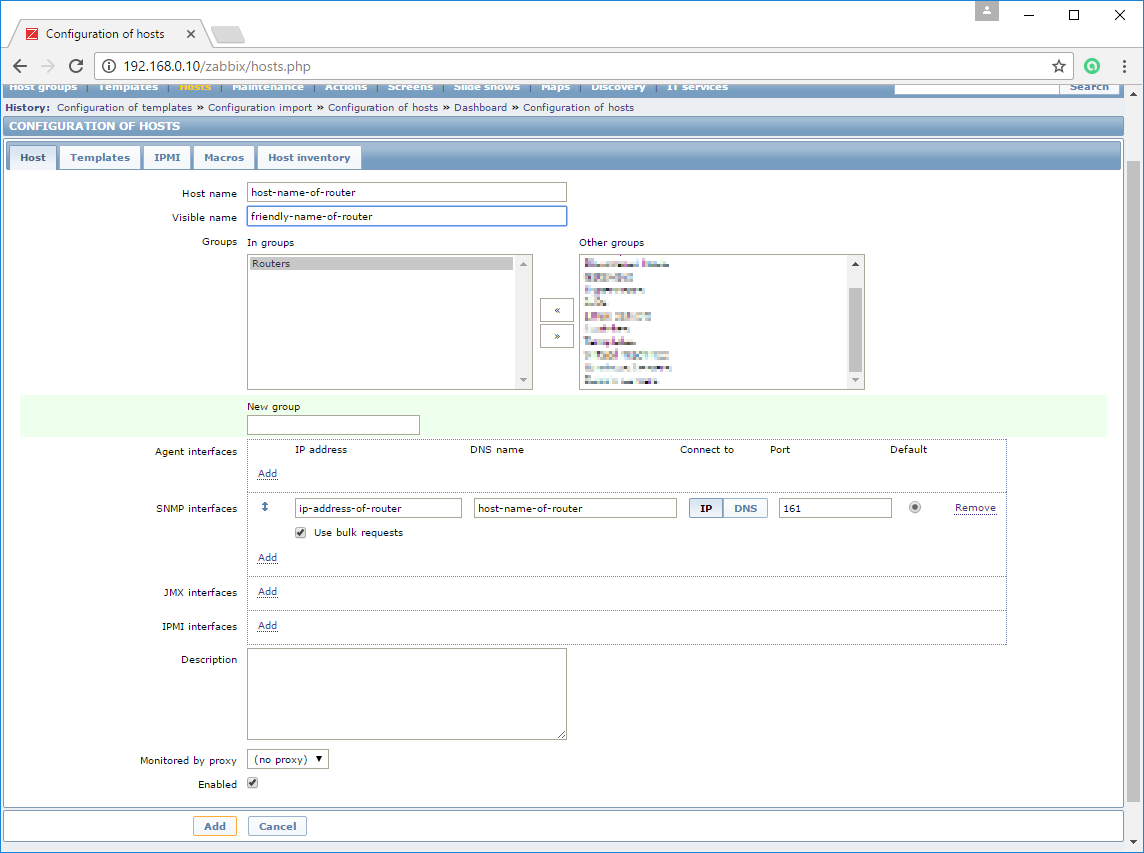
Task: Click the Search button at top right
Action: 1089,87
